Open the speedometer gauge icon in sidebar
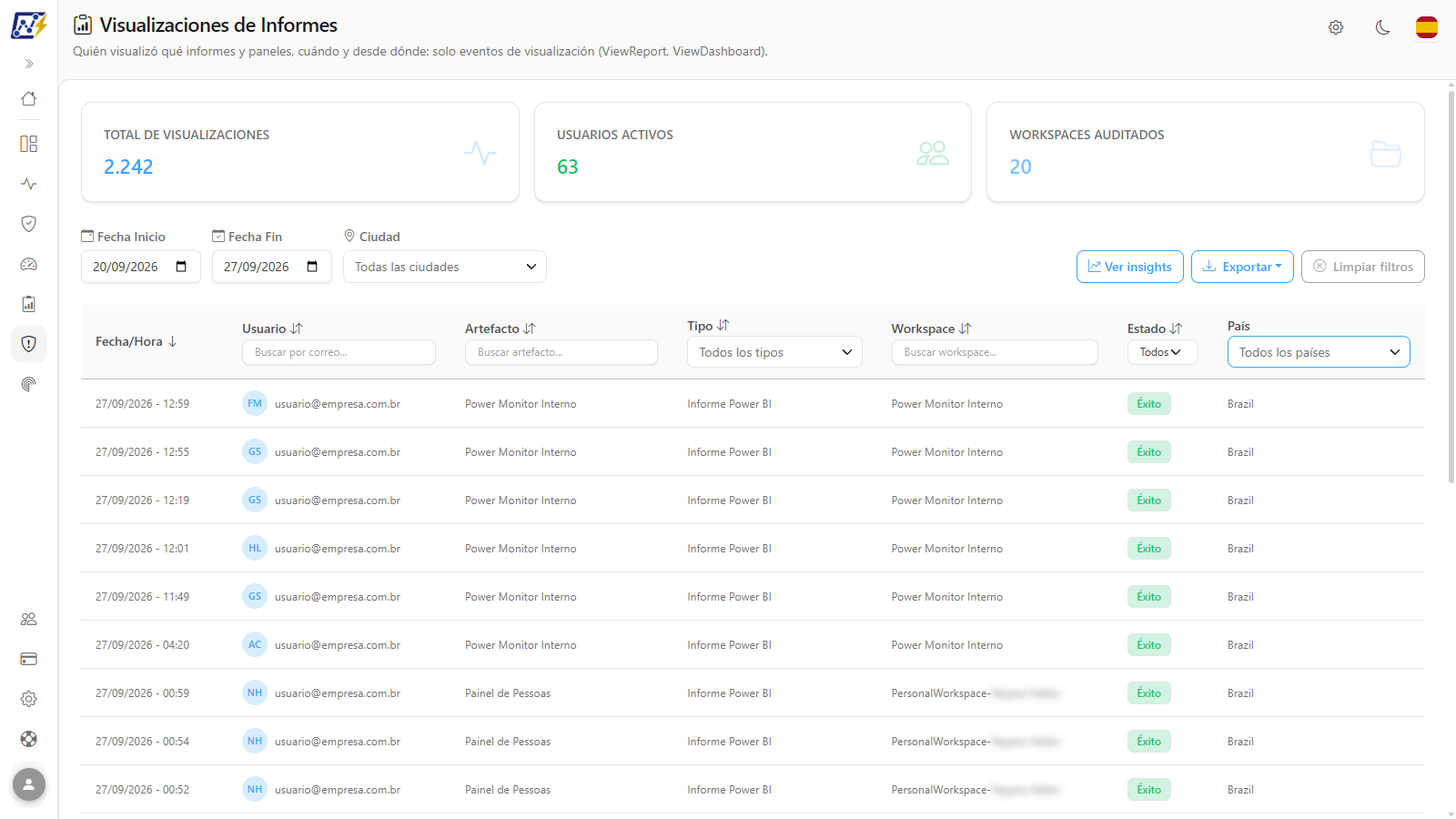 coord(29,264)
